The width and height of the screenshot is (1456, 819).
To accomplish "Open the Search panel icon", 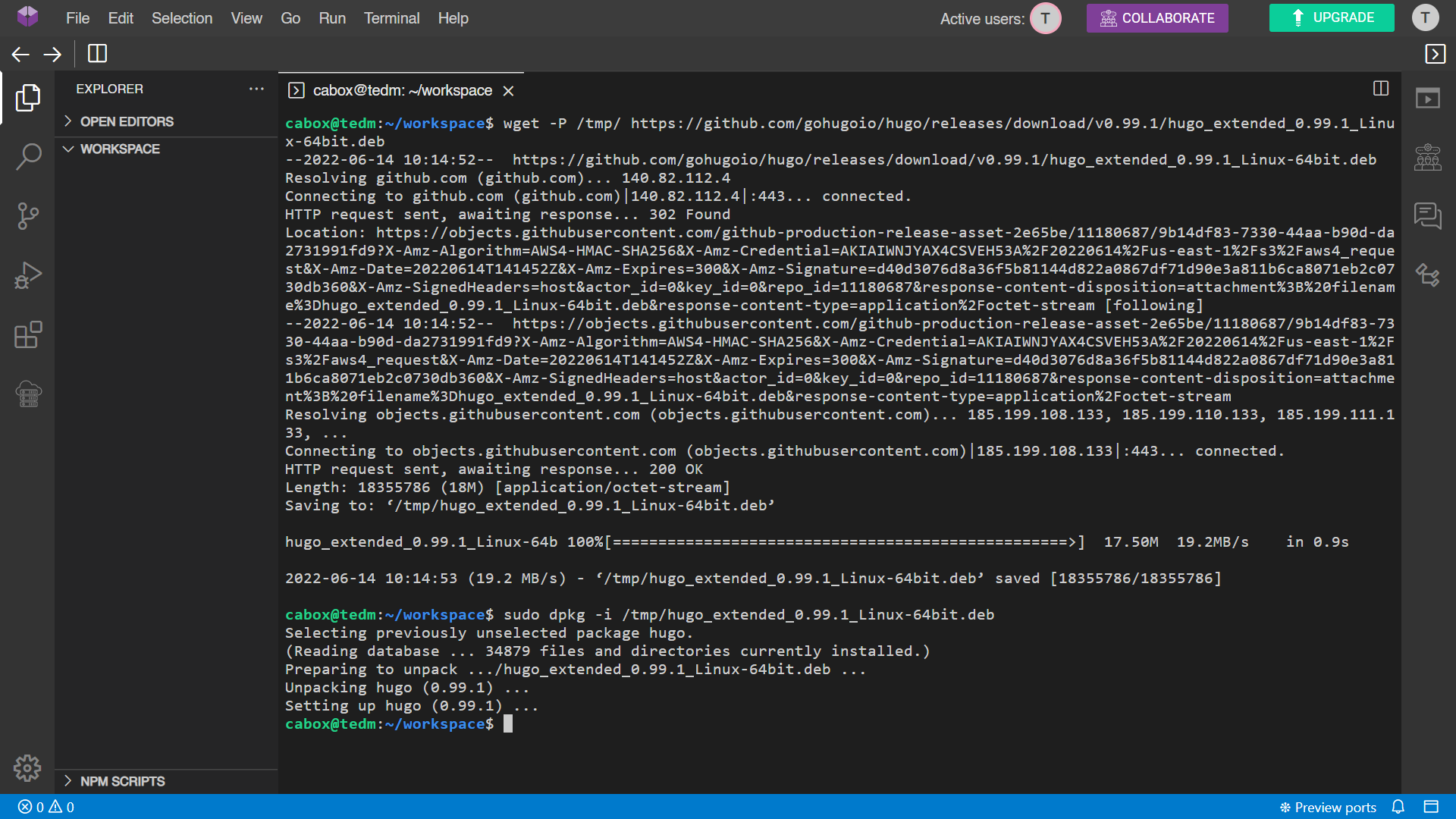I will [x=28, y=157].
